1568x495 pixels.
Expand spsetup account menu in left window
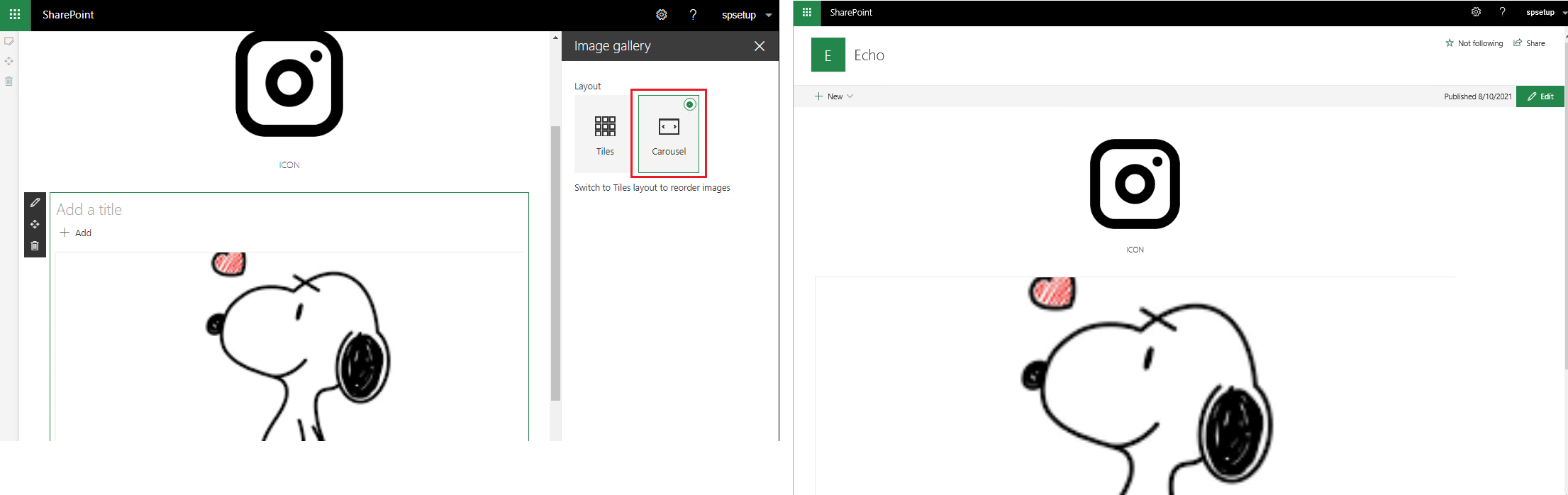(x=747, y=15)
